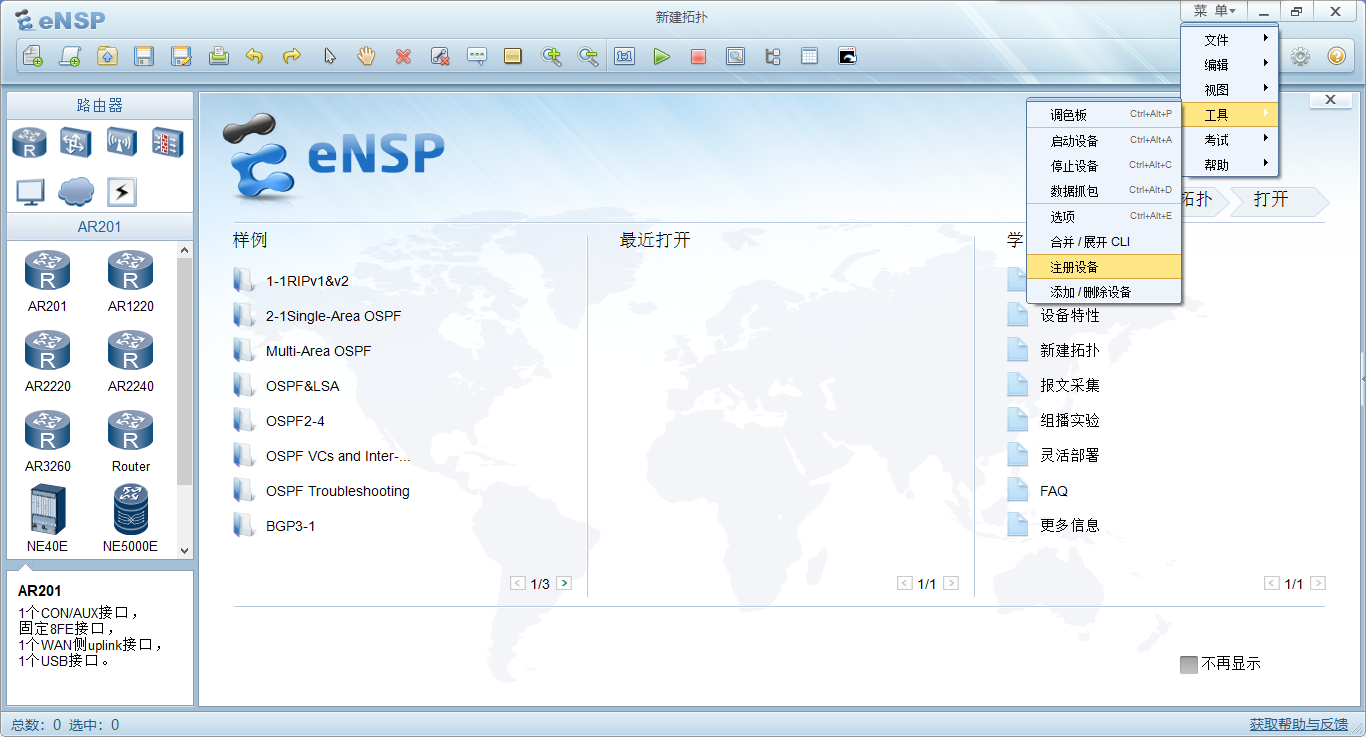Click the show grid icon
The width and height of the screenshot is (1366, 737).
pyautogui.click(x=809, y=57)
